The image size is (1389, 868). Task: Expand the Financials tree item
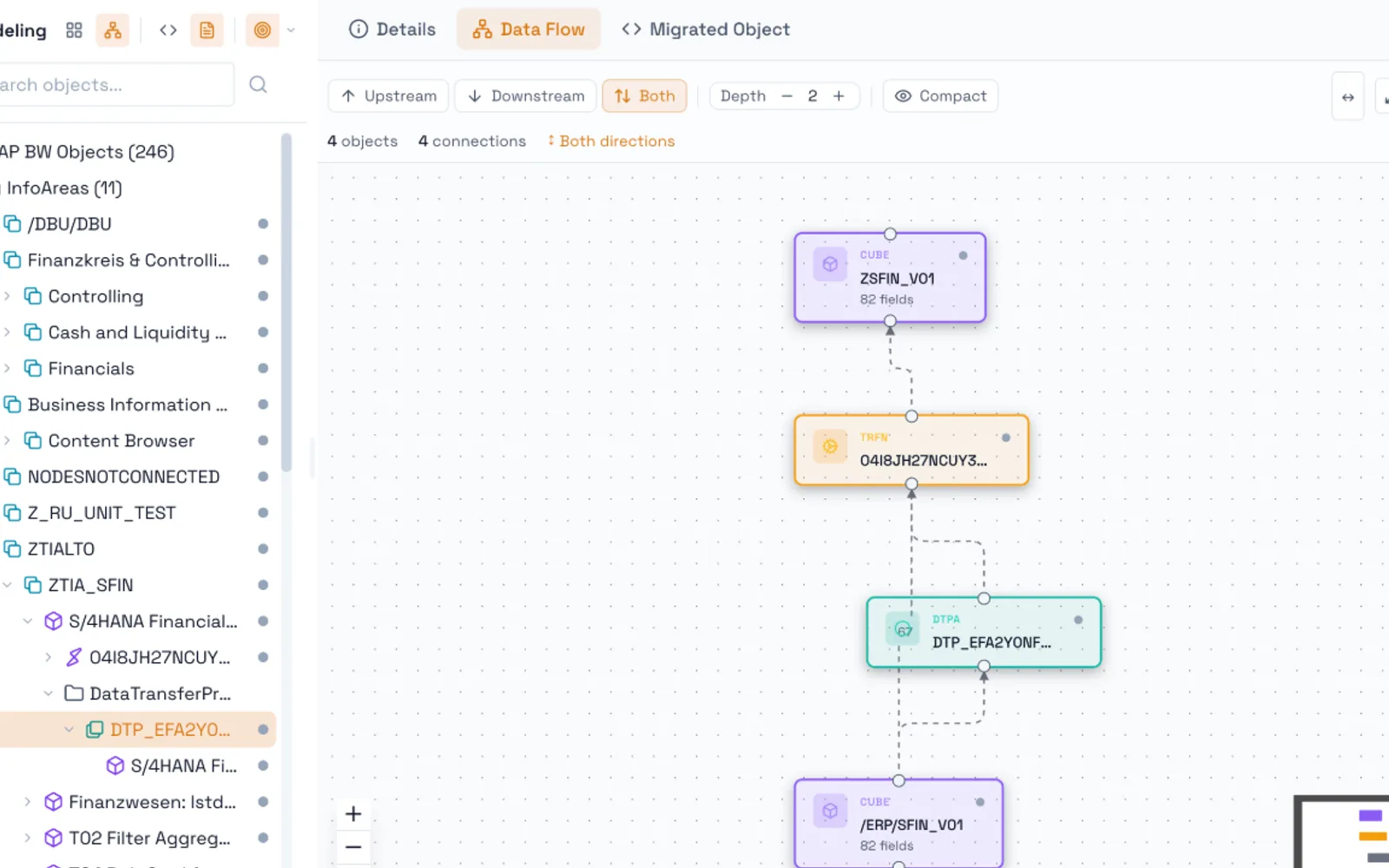7,368
